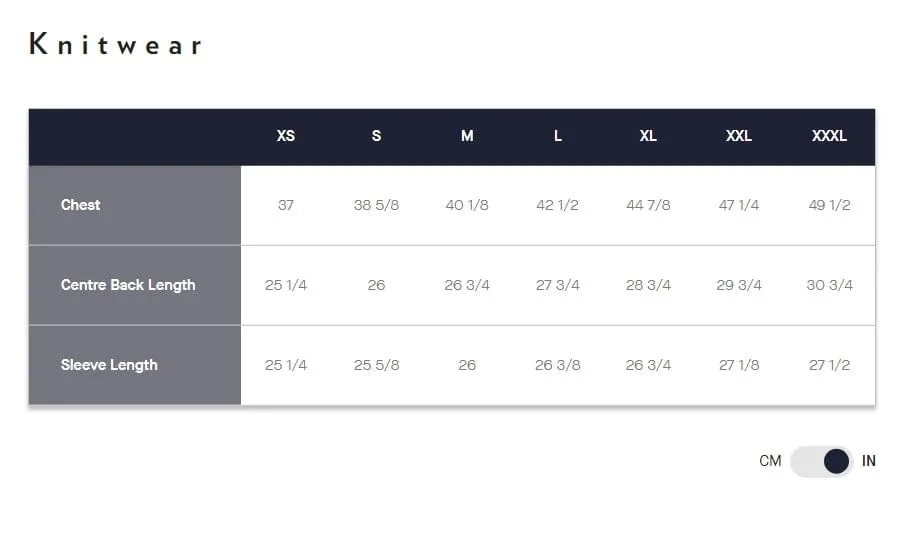
Task: Click the XL chest value 44 7/8
Action: click(648, 205)
